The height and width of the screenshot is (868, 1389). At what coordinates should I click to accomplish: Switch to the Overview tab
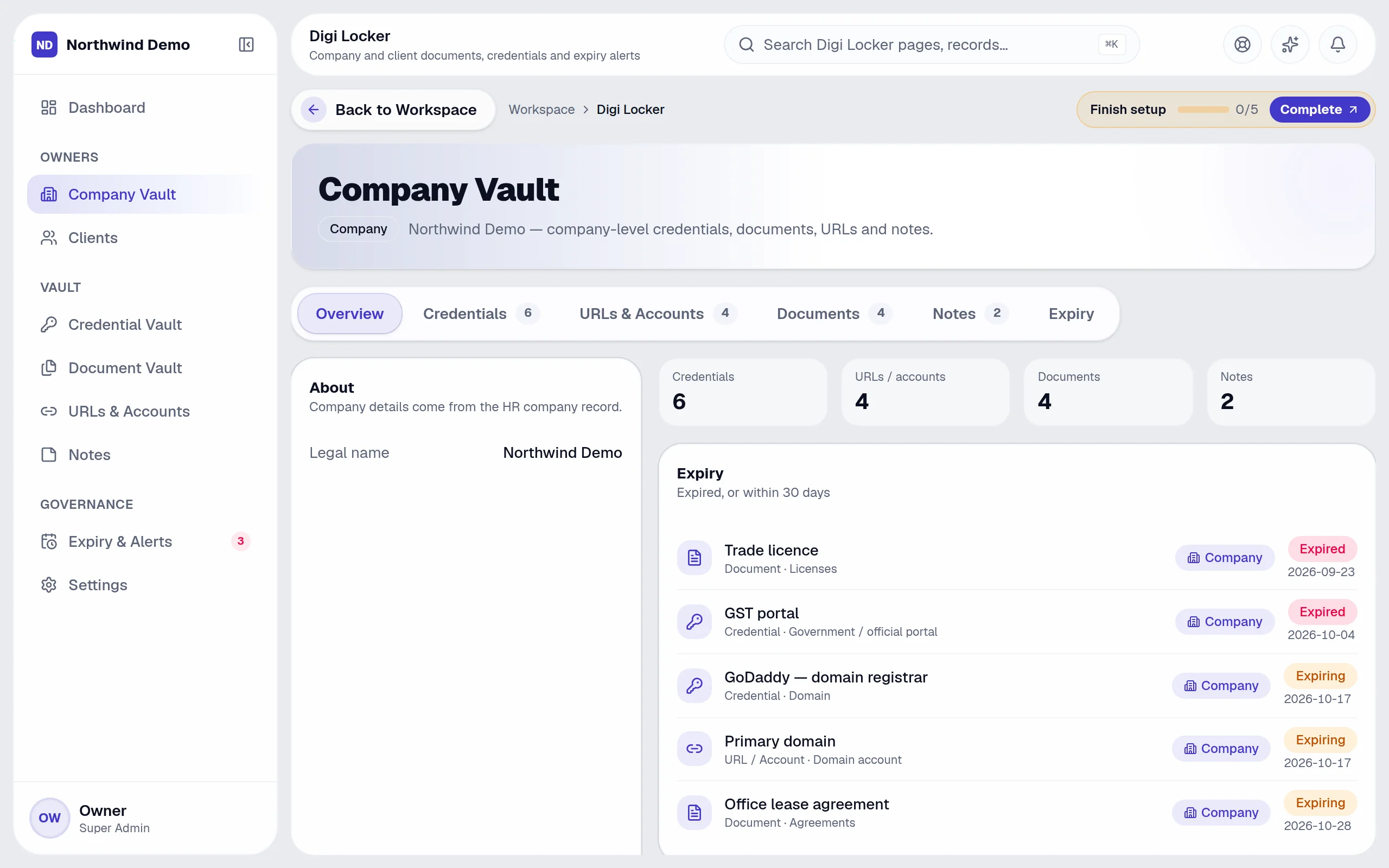(349, 314)
